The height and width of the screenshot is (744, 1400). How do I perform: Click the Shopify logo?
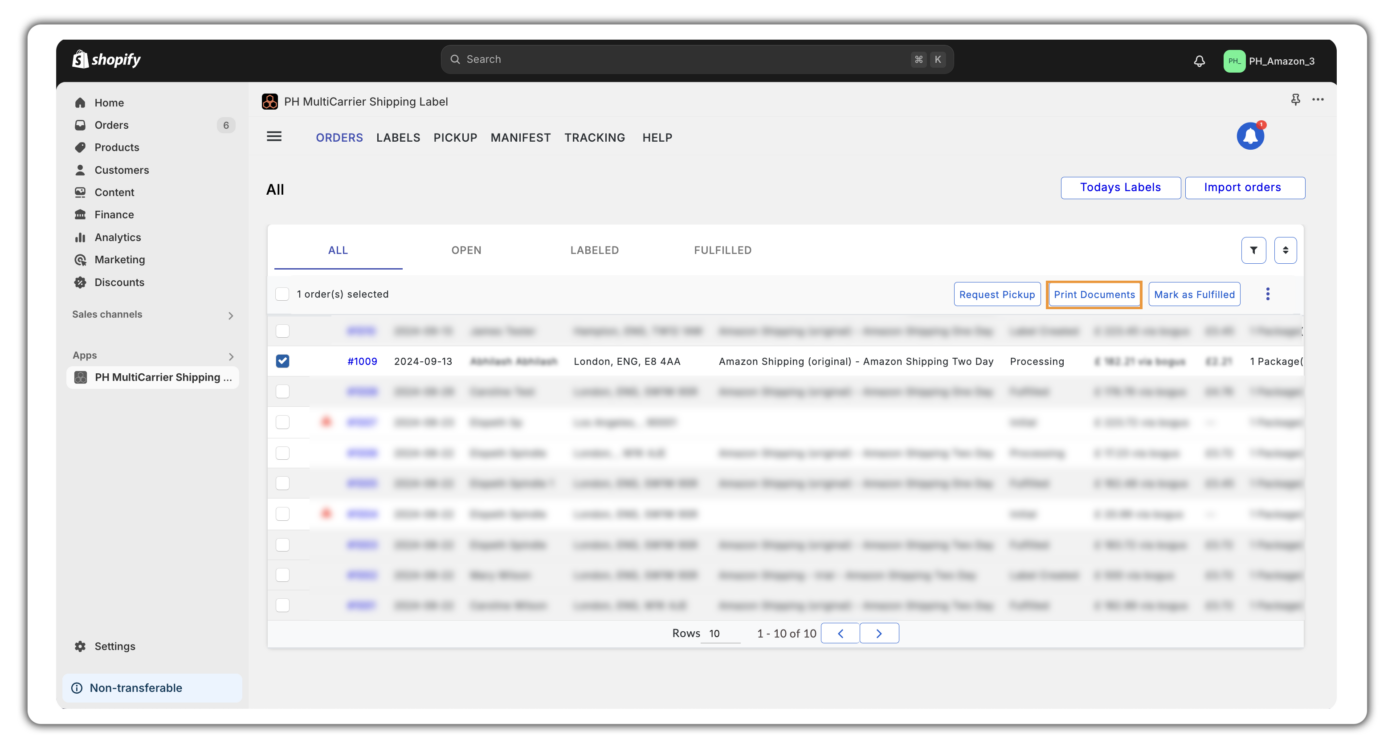[x=107, y=60]
